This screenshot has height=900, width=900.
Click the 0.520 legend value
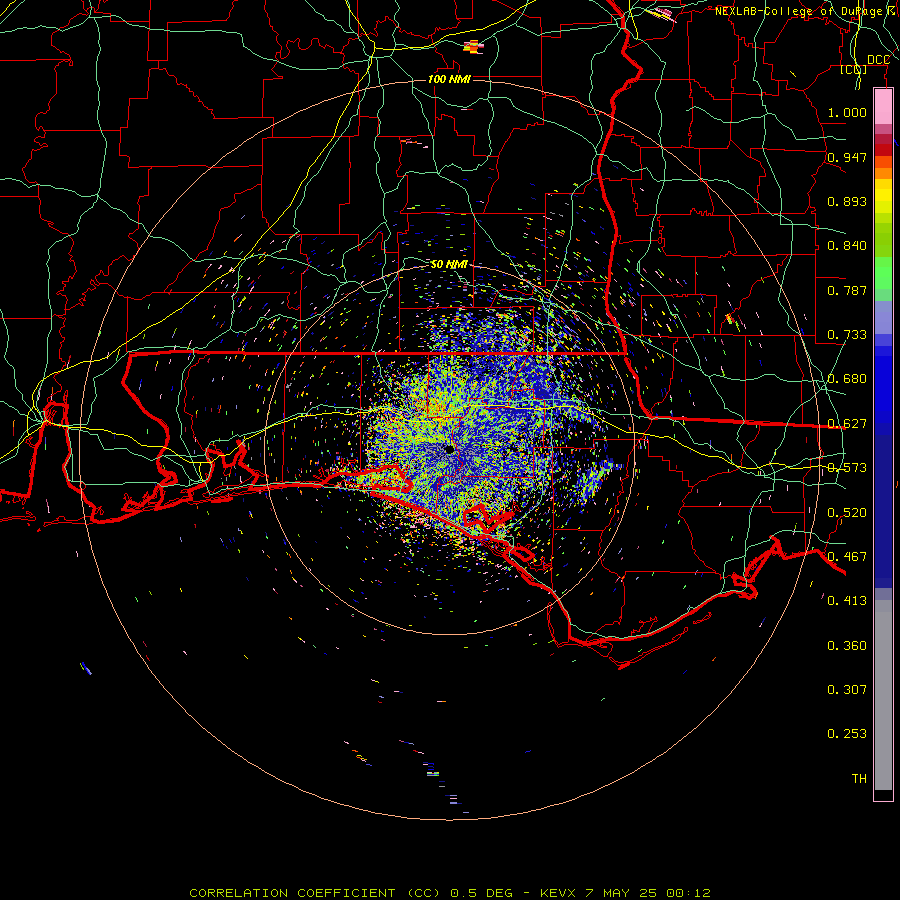point(847,513)
